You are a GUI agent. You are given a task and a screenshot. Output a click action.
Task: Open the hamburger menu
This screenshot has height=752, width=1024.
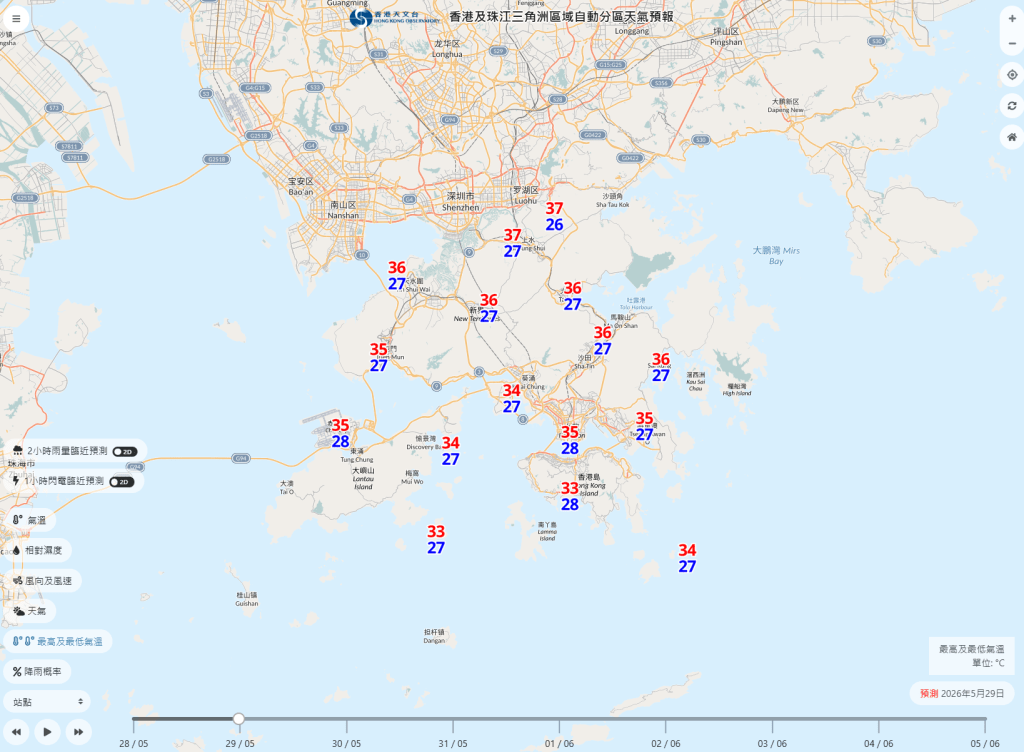(x=16, y=18)
